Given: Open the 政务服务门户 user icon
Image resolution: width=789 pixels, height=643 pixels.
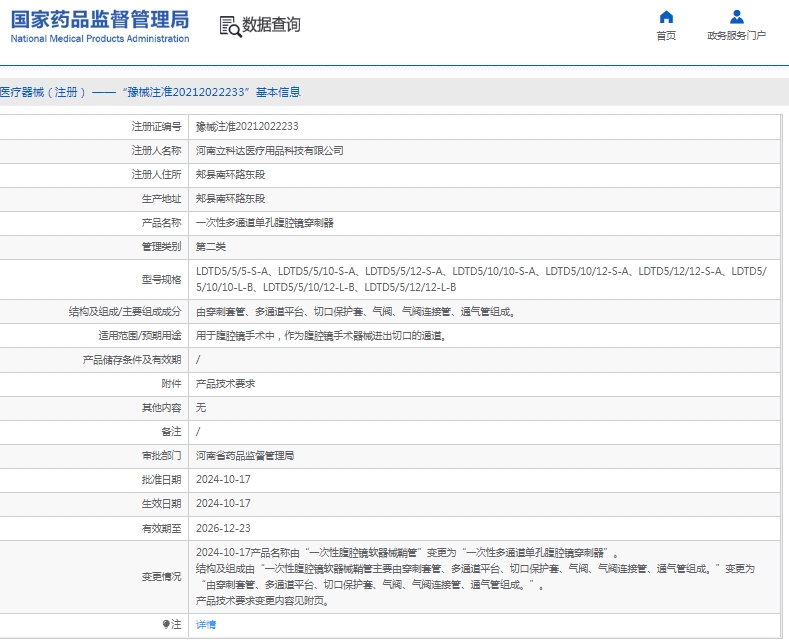Looking at the screenshot, I should point(737,17).
